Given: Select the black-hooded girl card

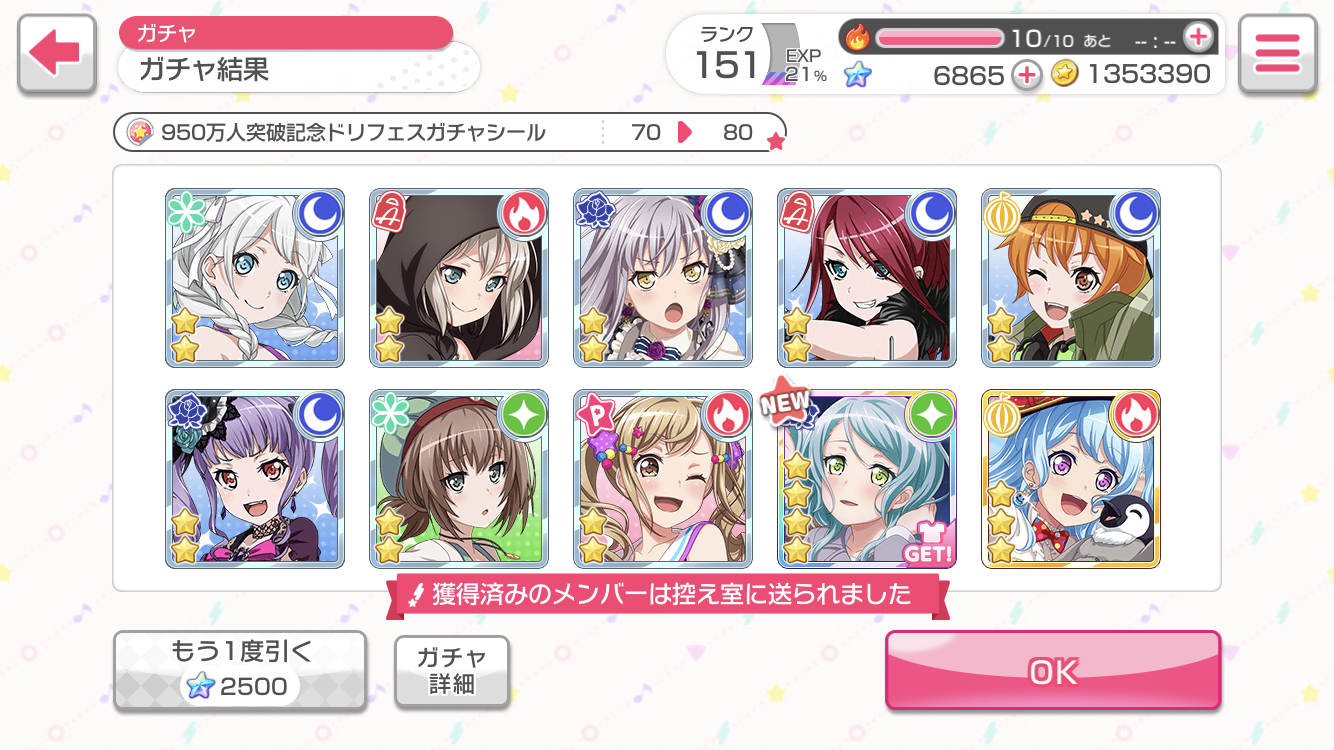Looking at the screenshot, I should tap(459, 278).
